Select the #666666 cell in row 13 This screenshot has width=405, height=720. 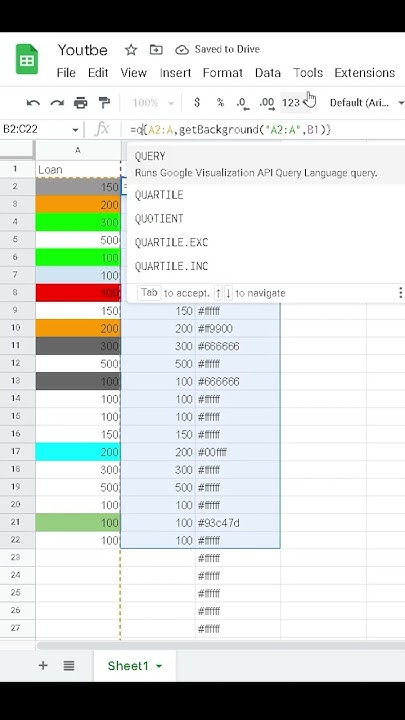238,382
